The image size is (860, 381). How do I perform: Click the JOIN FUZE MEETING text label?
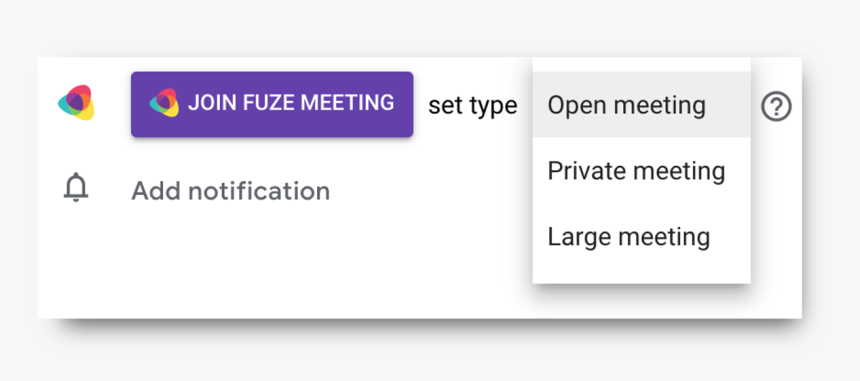(x=291, y=103)
